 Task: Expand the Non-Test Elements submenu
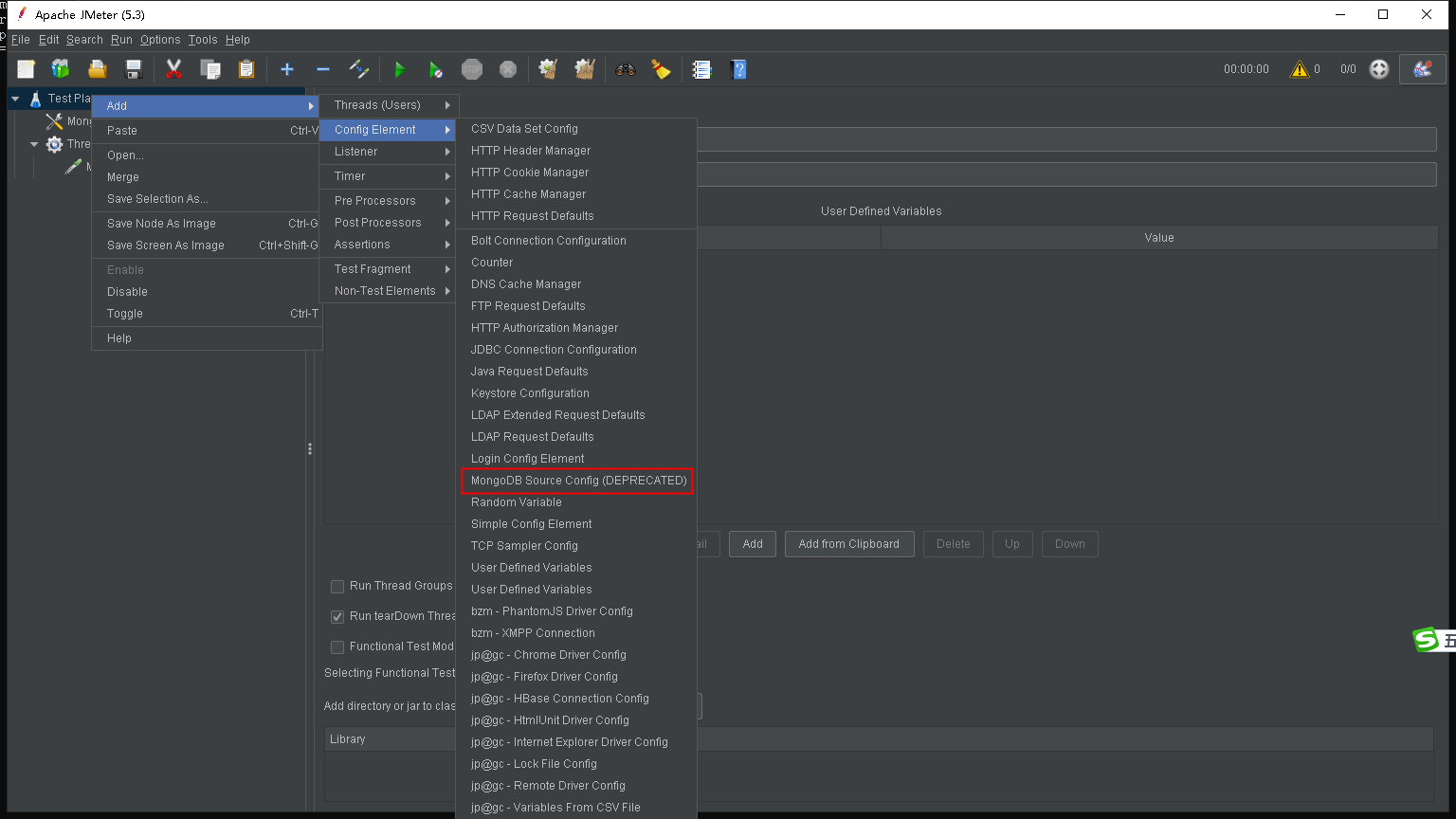click(x=389, y=291)
